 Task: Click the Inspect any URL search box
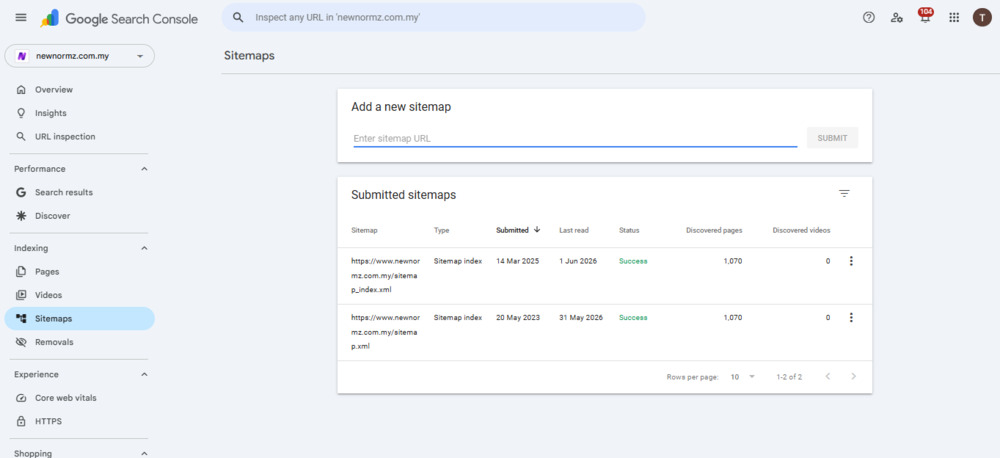[x=433, y=18]
